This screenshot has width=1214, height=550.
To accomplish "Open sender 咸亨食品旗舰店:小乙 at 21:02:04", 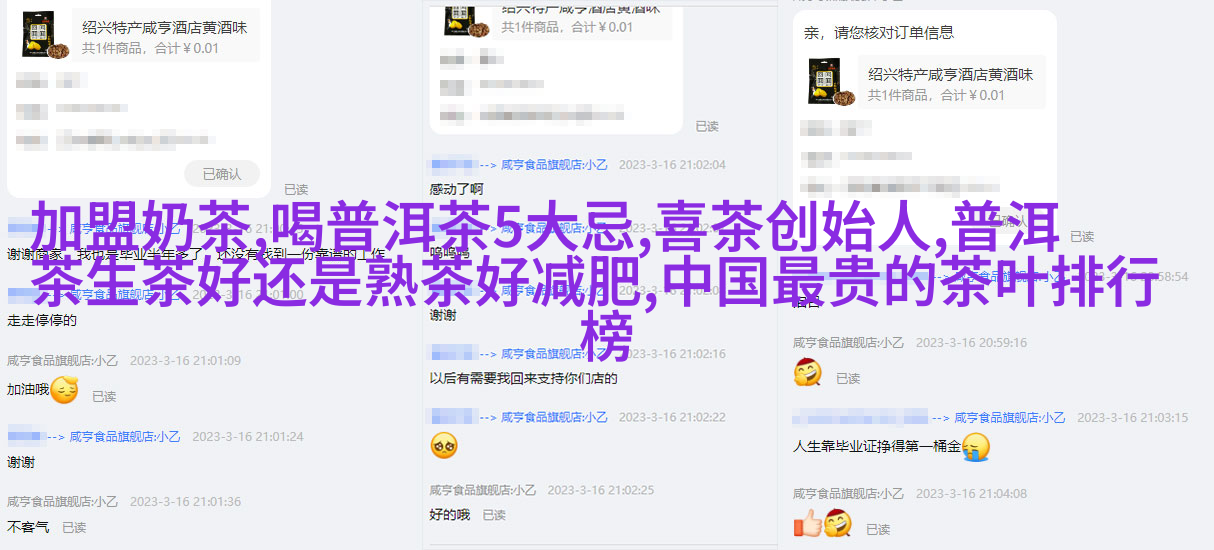I will pos(554,164).
